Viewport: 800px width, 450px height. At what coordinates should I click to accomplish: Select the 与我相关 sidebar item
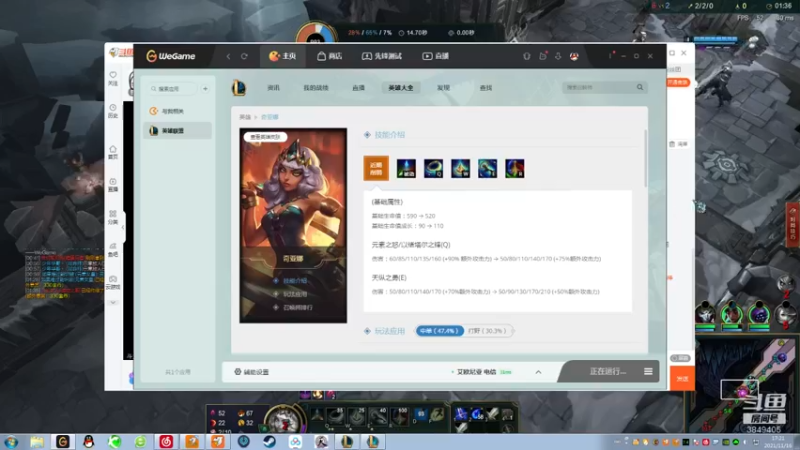177,111
